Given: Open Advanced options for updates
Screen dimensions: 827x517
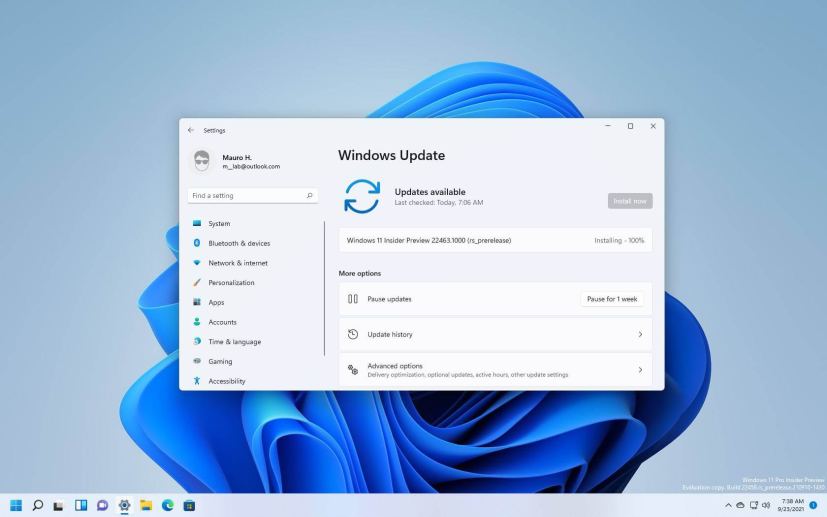Looking at the screenshot, I should click(495, 370).
